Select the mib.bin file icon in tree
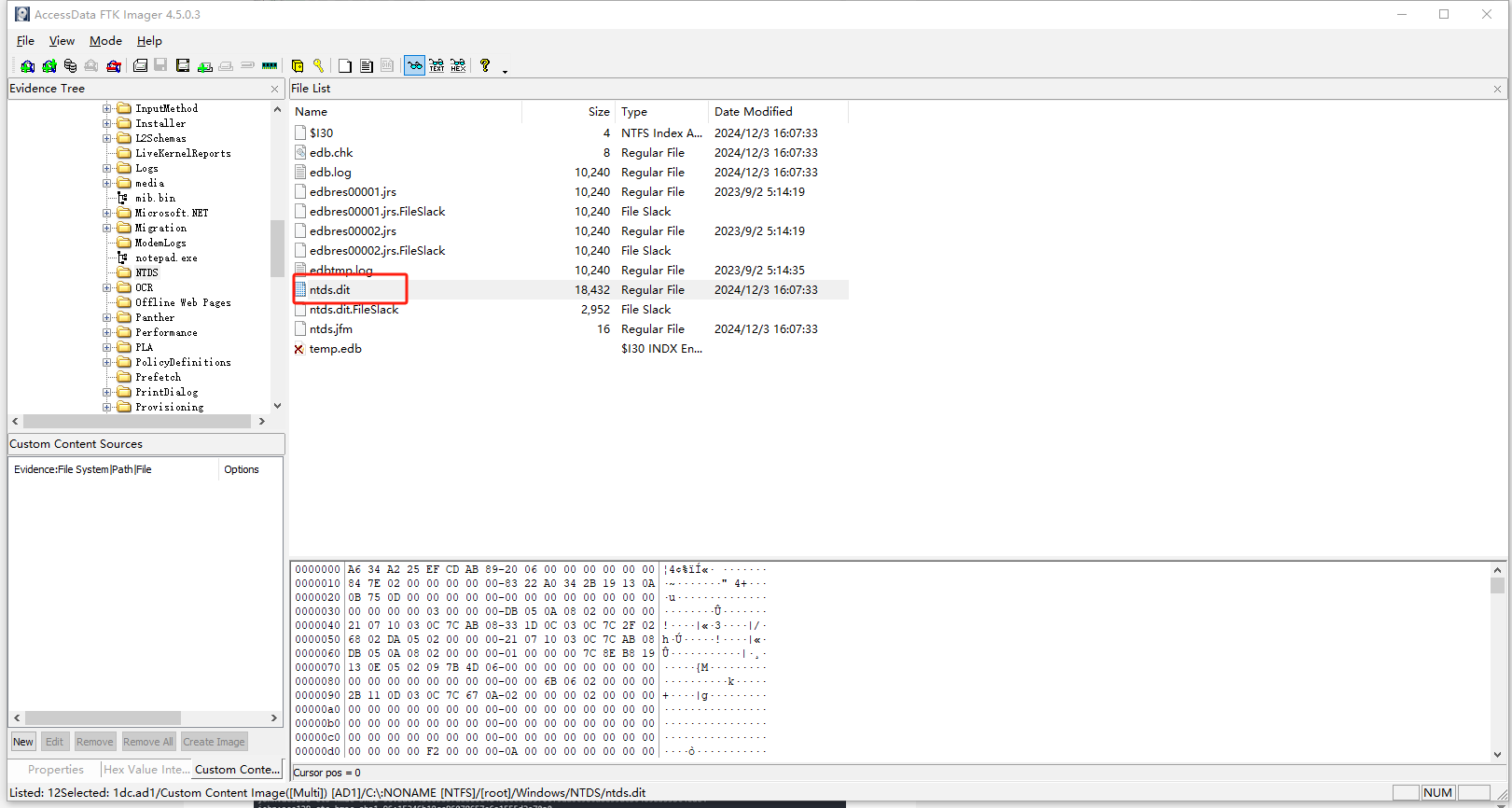 pos(123,198)
